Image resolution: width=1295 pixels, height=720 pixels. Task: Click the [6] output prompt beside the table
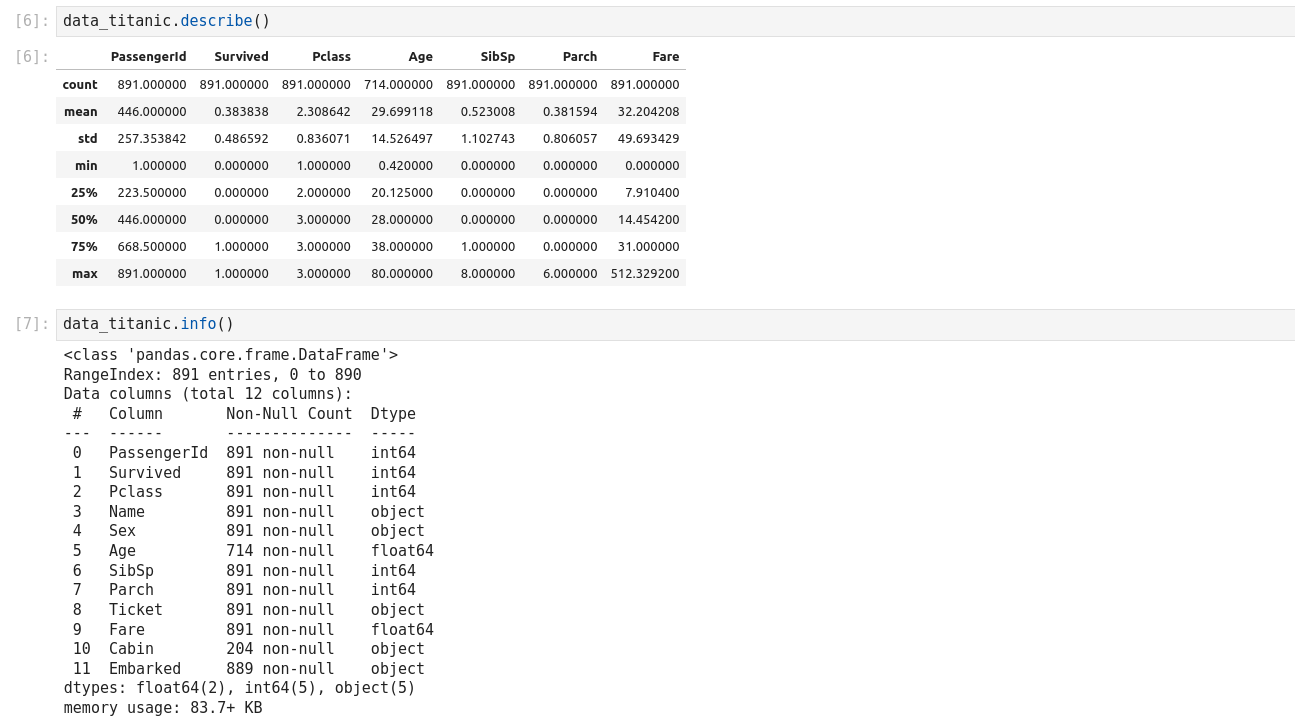click(31, 57)
